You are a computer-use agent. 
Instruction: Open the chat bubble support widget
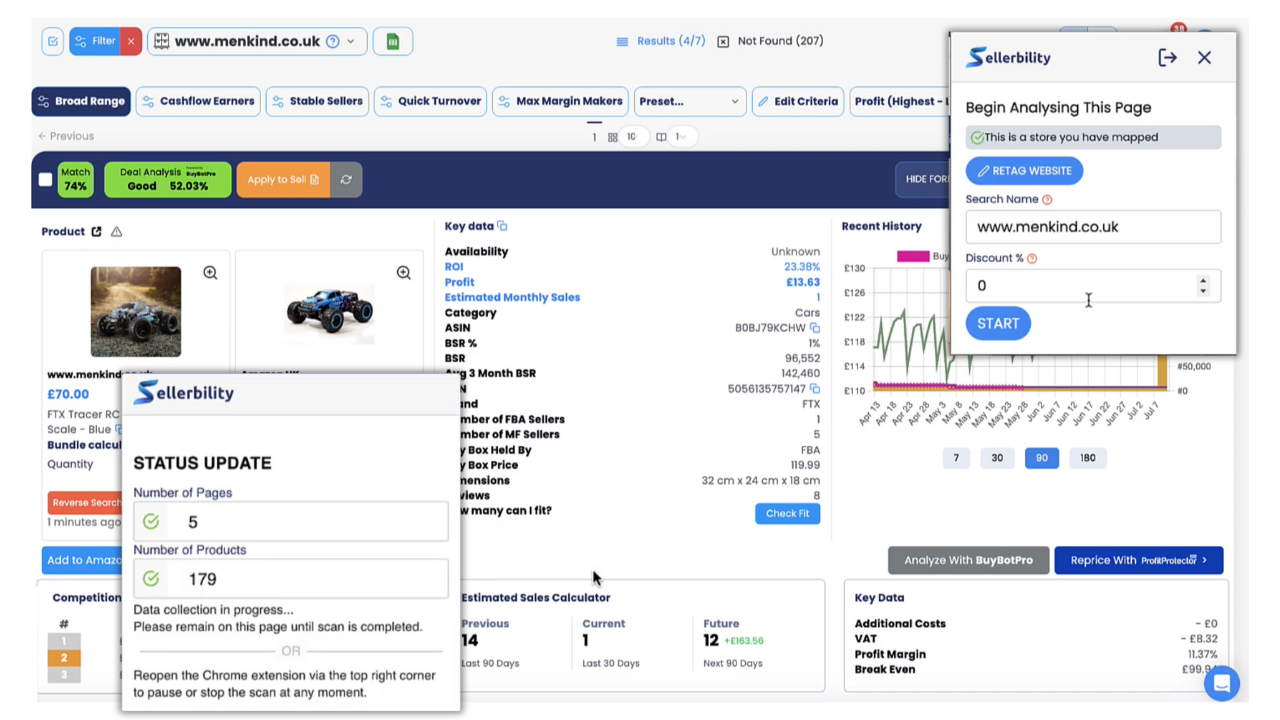[x=1221, y=684]
